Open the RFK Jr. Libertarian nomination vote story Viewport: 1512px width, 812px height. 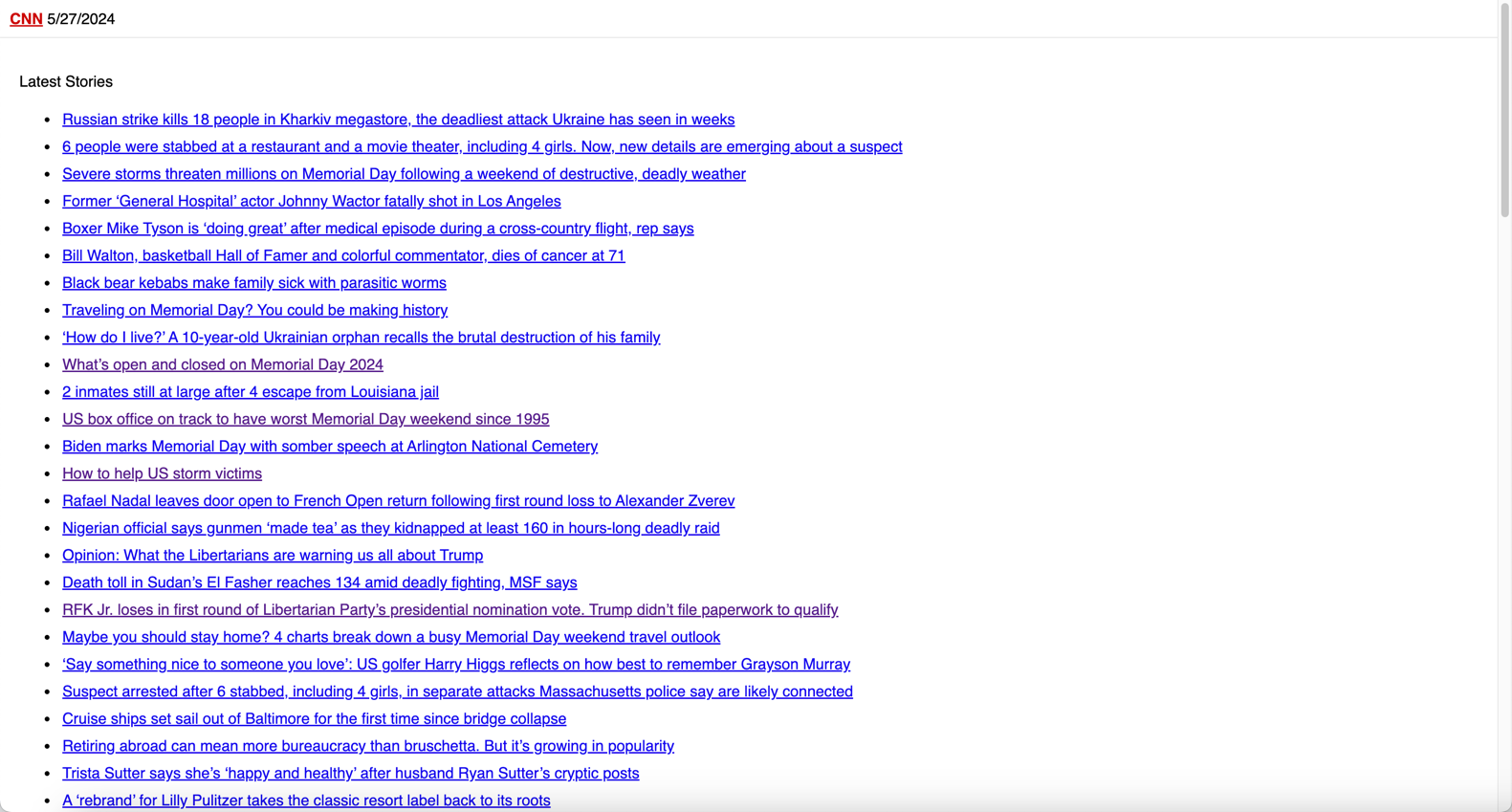[450, 610]
